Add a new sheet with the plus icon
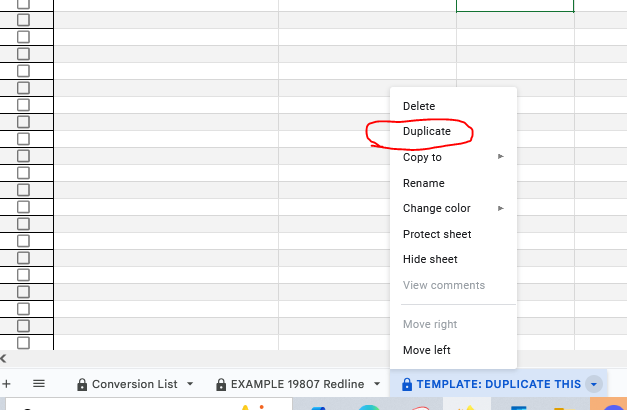This screenshot has width=627, height=410. 6,384
